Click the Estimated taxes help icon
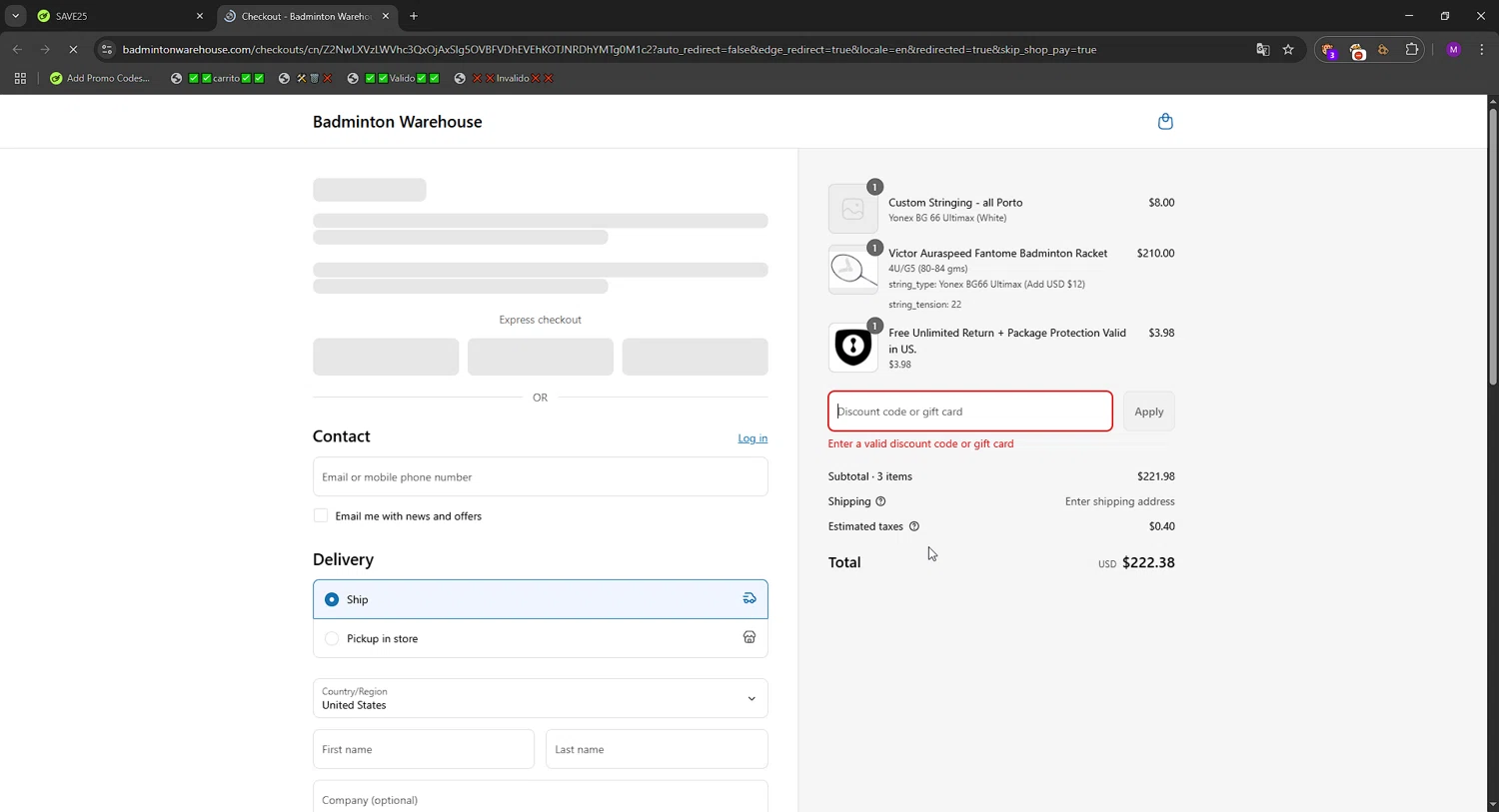The height and width of the screenshot is (812, 1499). [914, 526]
